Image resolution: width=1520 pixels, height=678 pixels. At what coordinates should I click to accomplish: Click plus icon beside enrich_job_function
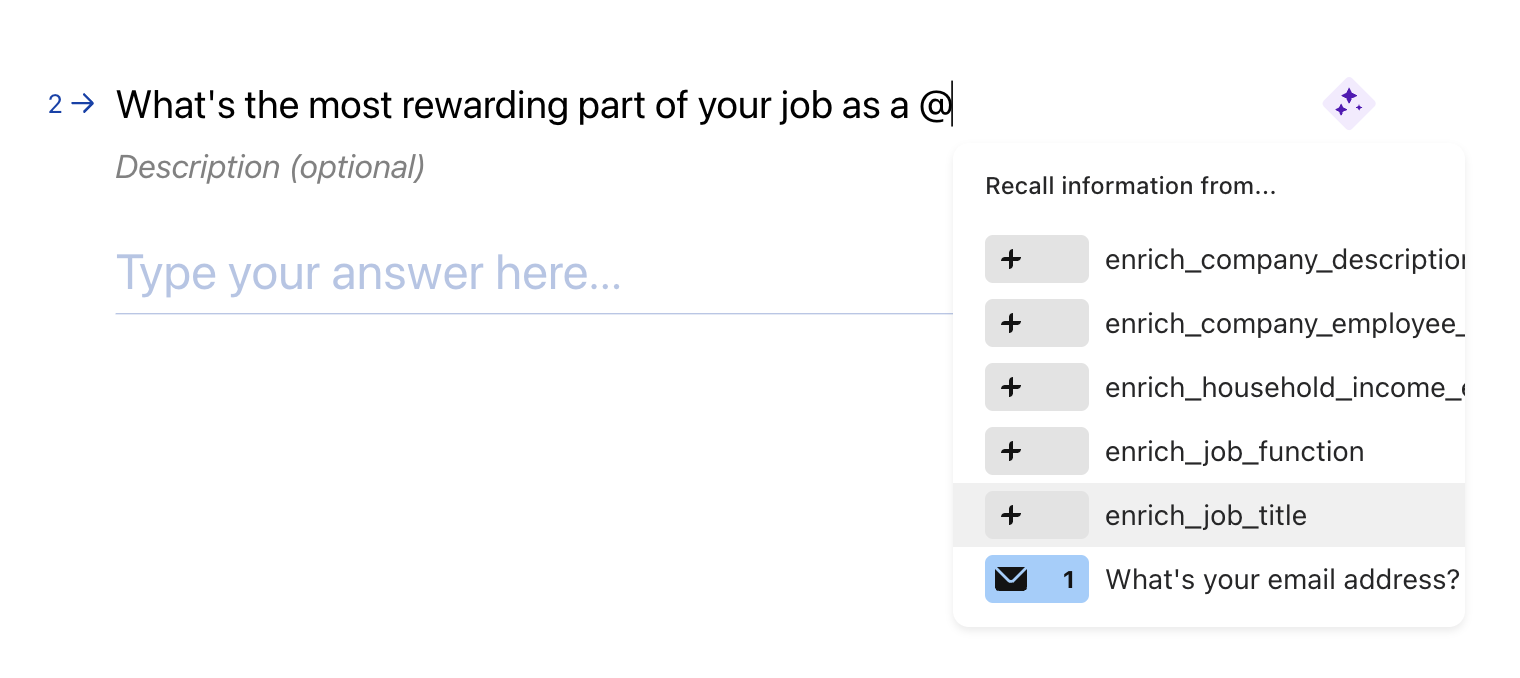tap(1011, 451)
